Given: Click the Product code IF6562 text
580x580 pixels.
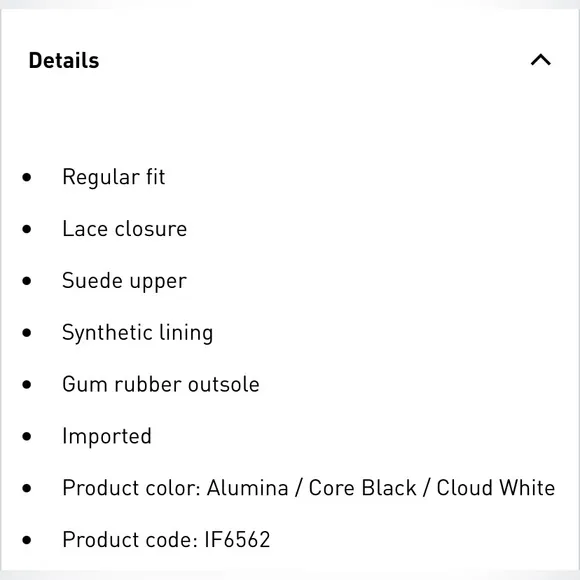Looking at the screenshot, I should tap(166, 540).
